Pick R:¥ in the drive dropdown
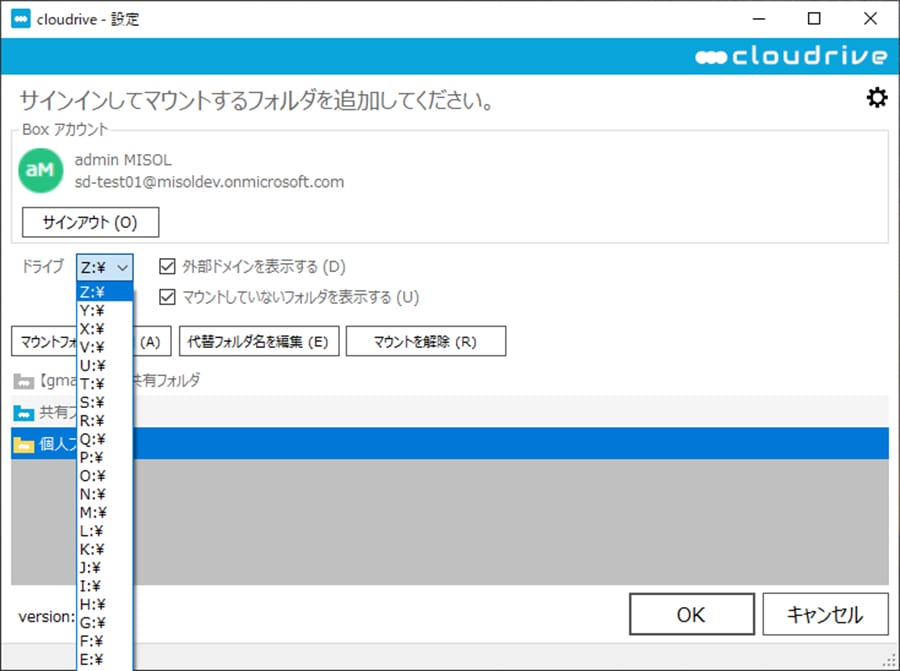 coord(104,421)
